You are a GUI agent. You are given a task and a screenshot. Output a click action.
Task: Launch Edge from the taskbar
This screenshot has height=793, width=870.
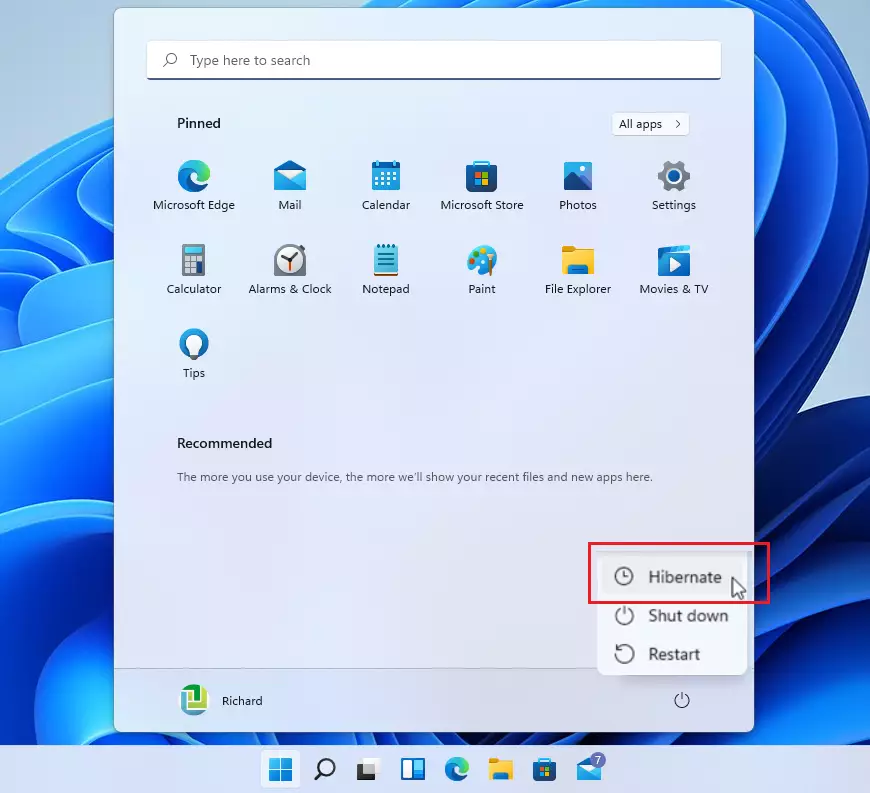[x=457, y=769]
